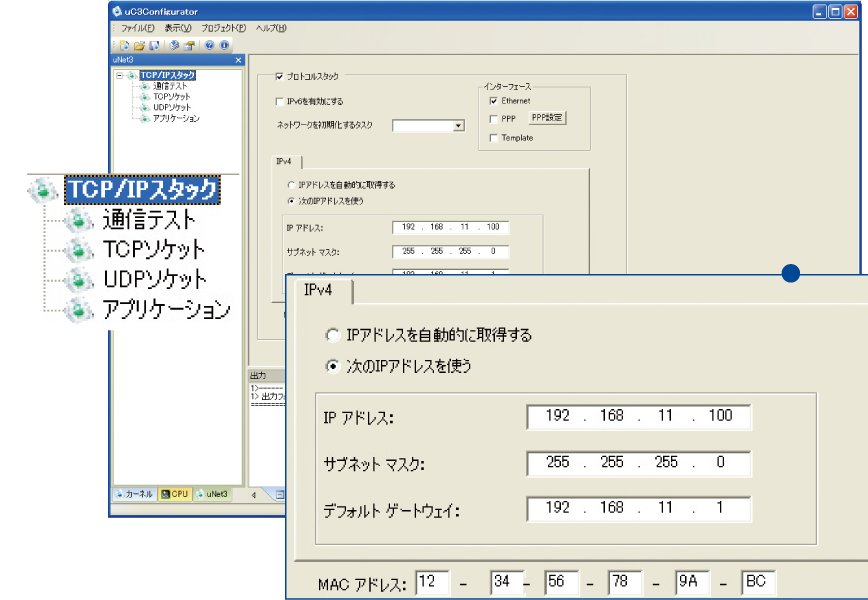
Task: Select small TCPソケット row in uNet3 panel
Action: tap(172, 96)
